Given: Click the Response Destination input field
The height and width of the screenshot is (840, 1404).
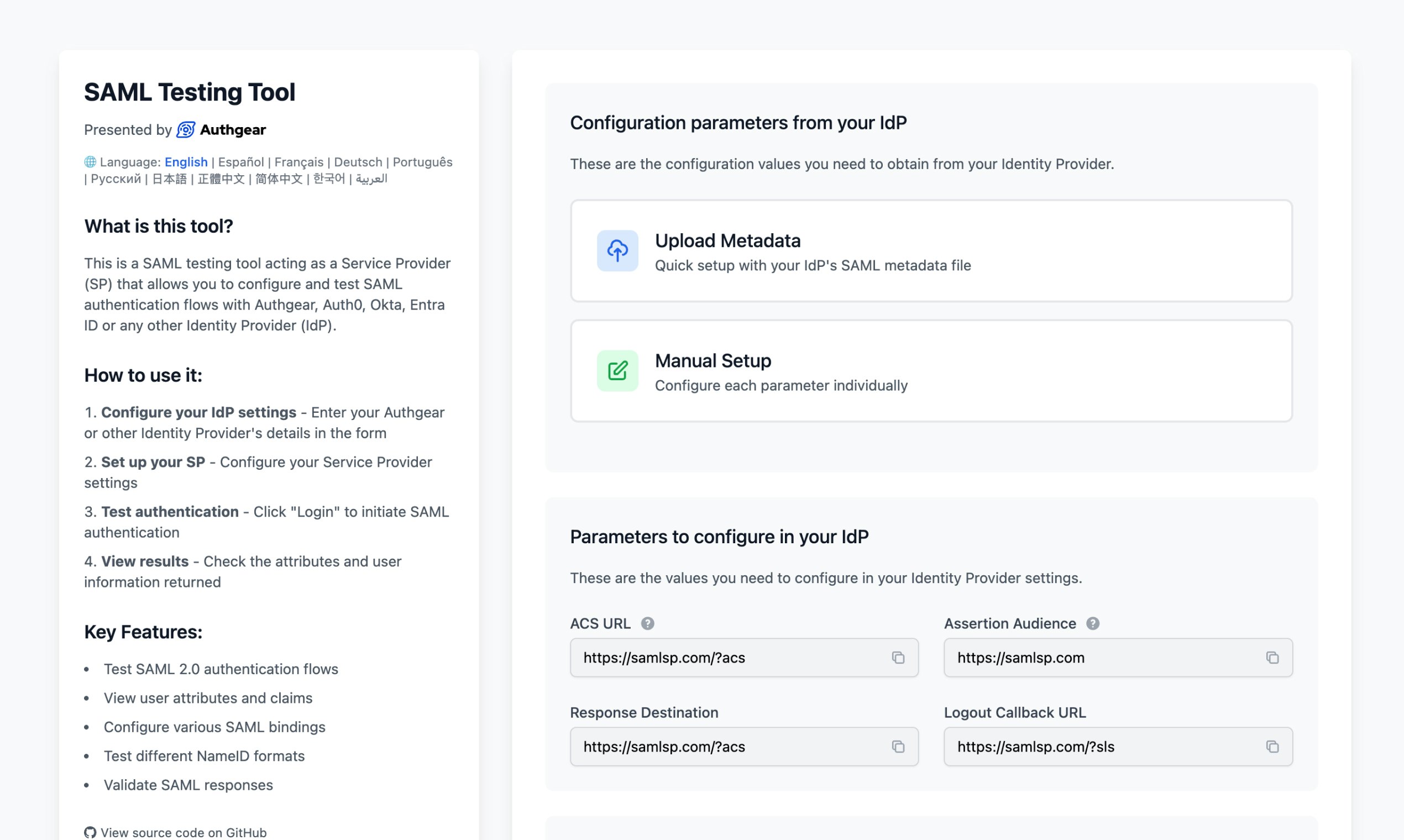Looking at the screenshot, I should pyautogui.click(x=744, y=747).
